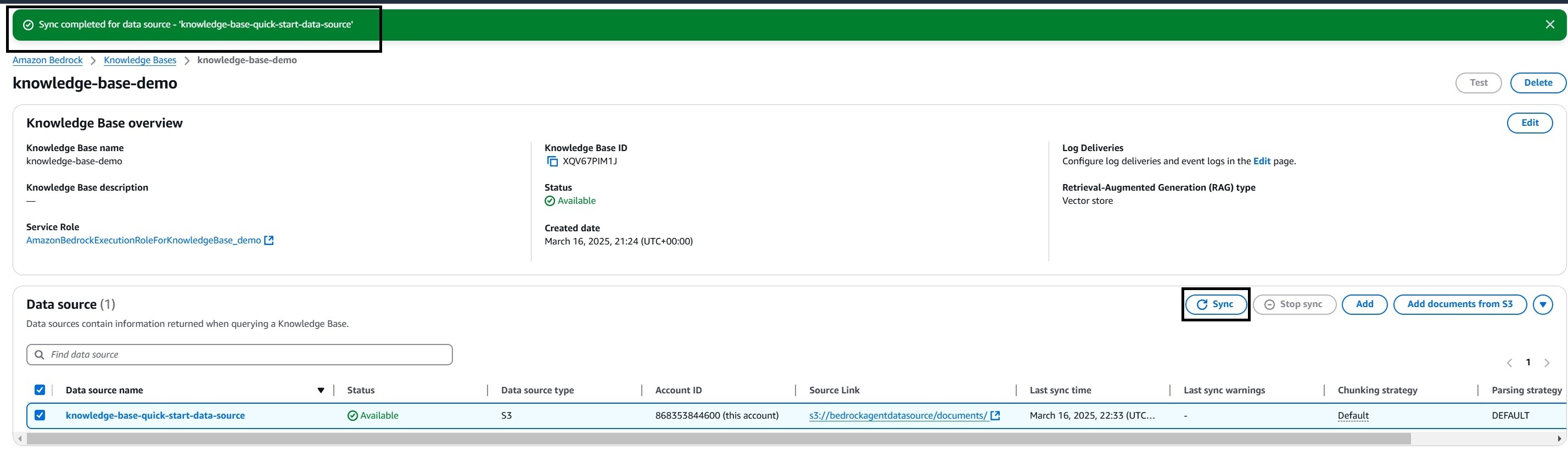Click the Default chunking strategy value
The image size is (1568, 456).
click(1353, 416)
